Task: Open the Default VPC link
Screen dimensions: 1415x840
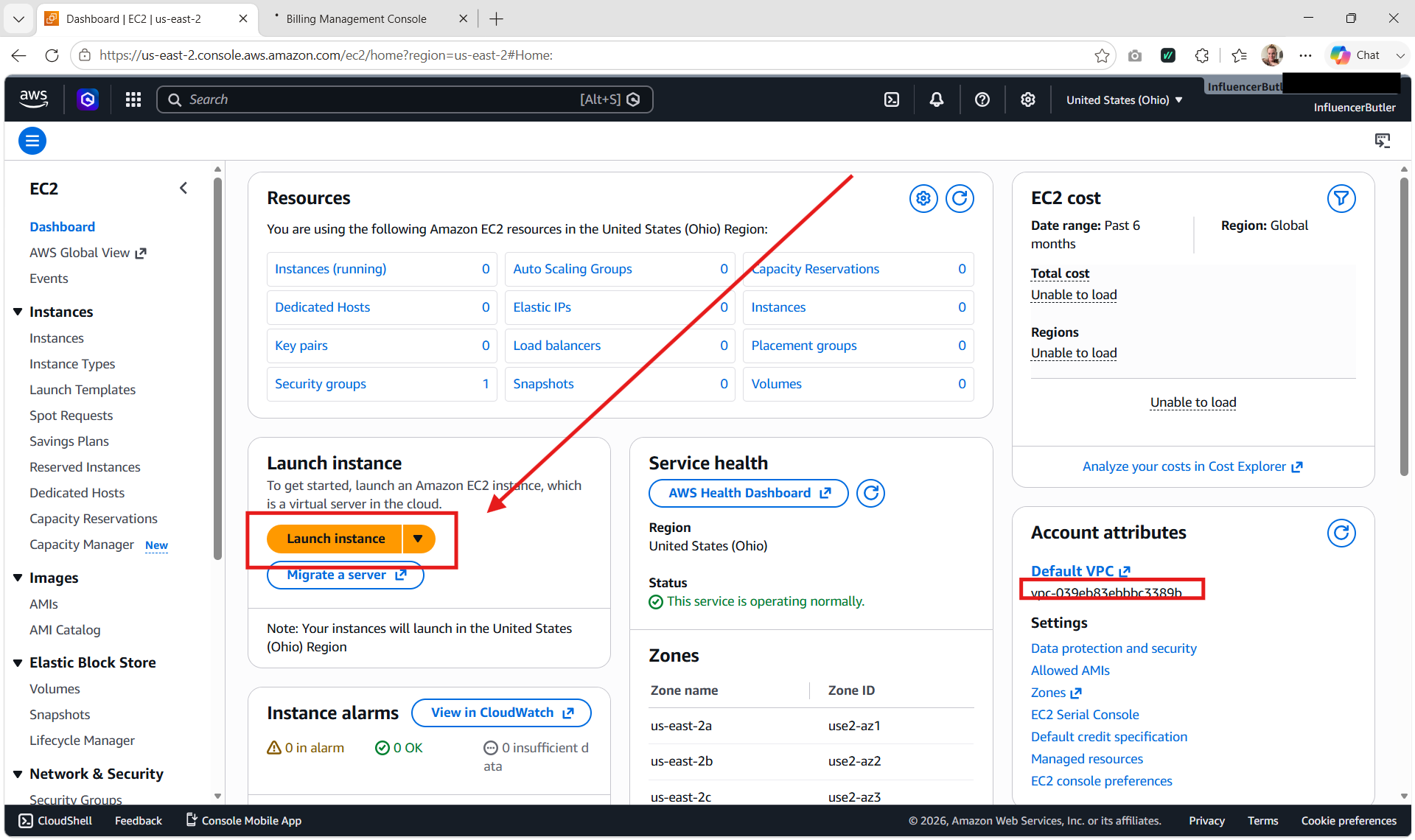Action: tap(1080, 571)
